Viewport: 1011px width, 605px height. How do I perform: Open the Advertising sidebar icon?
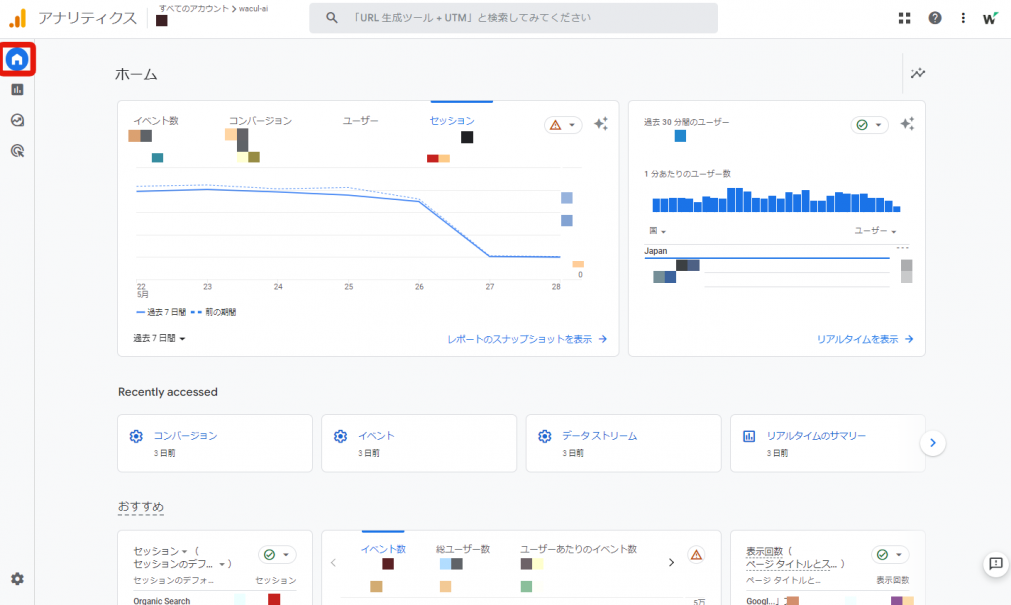pos(17,151)
